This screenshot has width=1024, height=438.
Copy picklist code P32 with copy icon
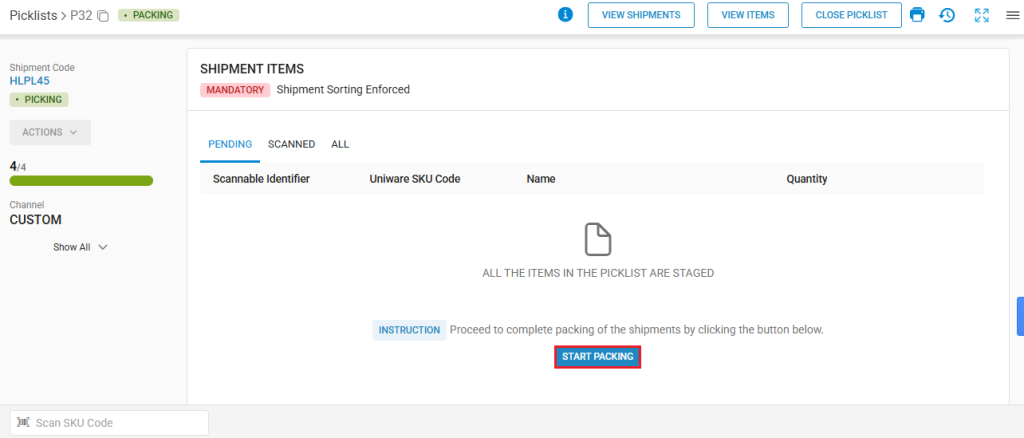pos(103,16)
